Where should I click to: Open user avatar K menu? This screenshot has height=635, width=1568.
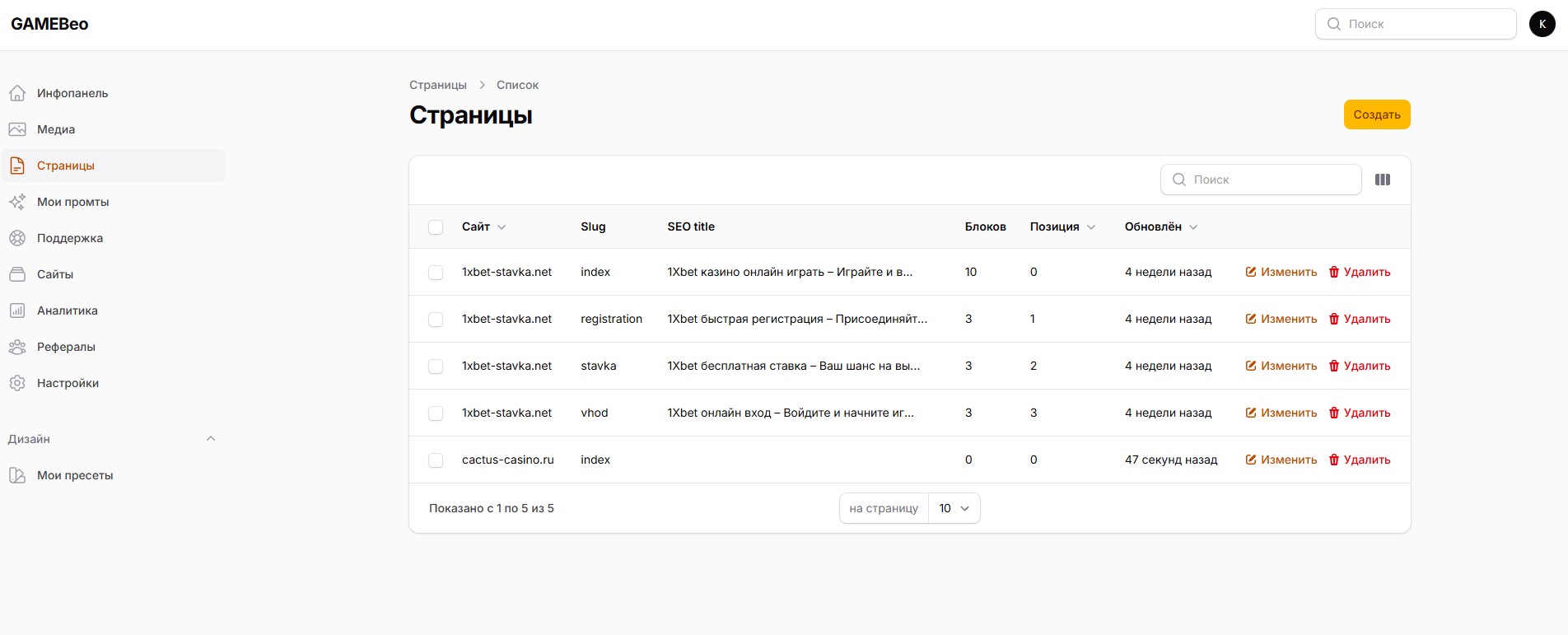[x=1542, y=24]
